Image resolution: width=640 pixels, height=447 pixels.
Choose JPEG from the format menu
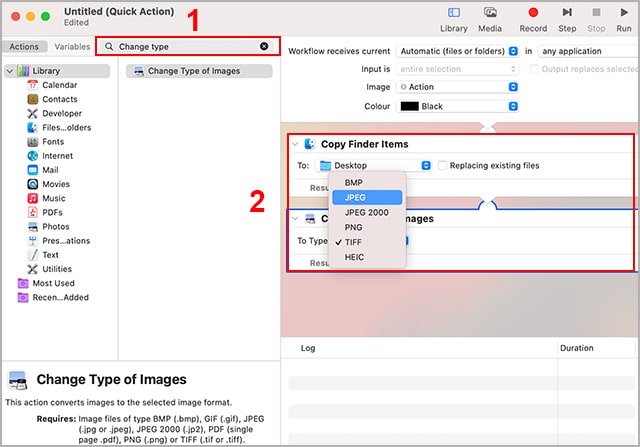coord(358,198)
